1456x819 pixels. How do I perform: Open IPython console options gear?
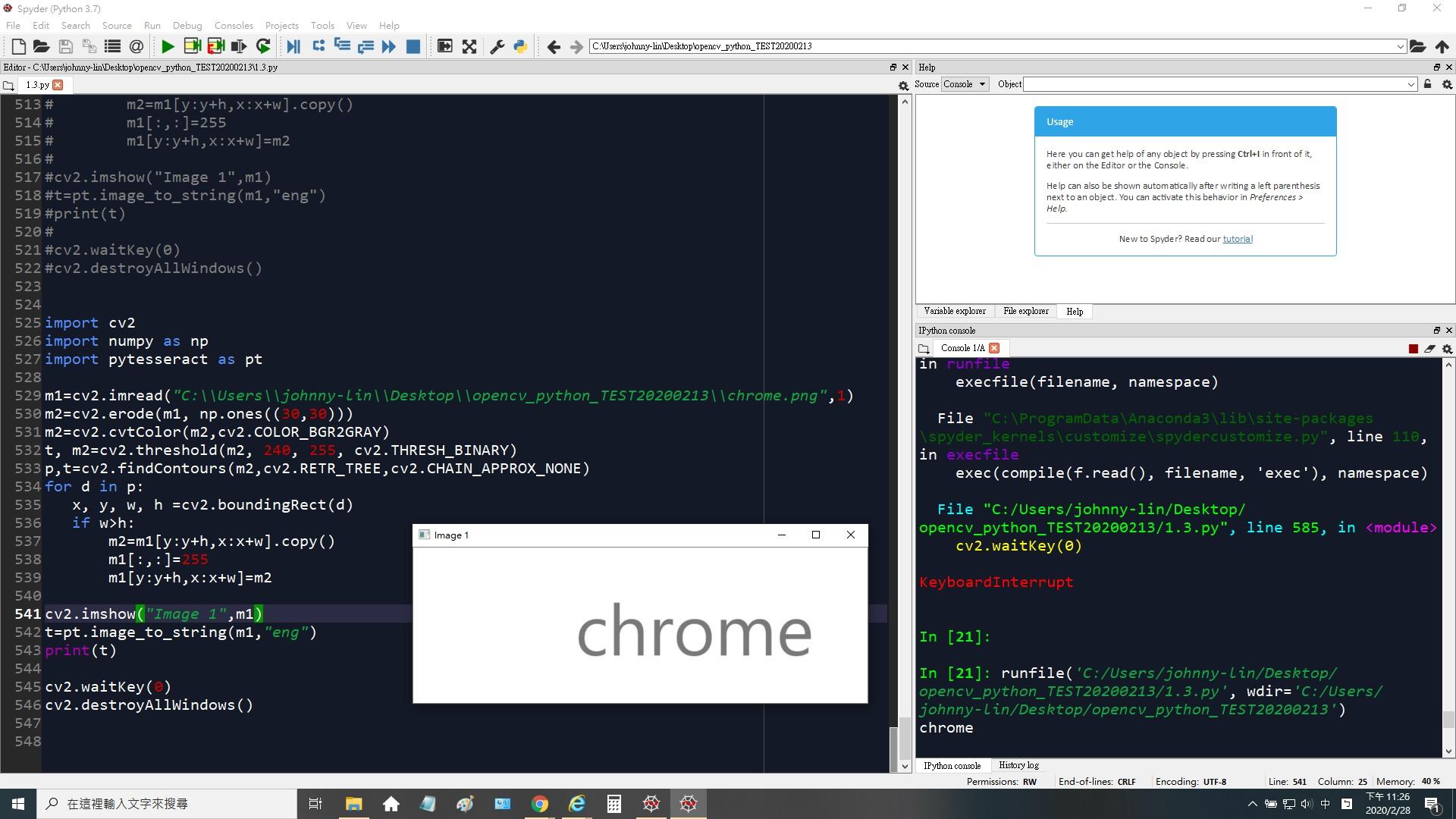pyautogui.click(x=1447, y=349)
